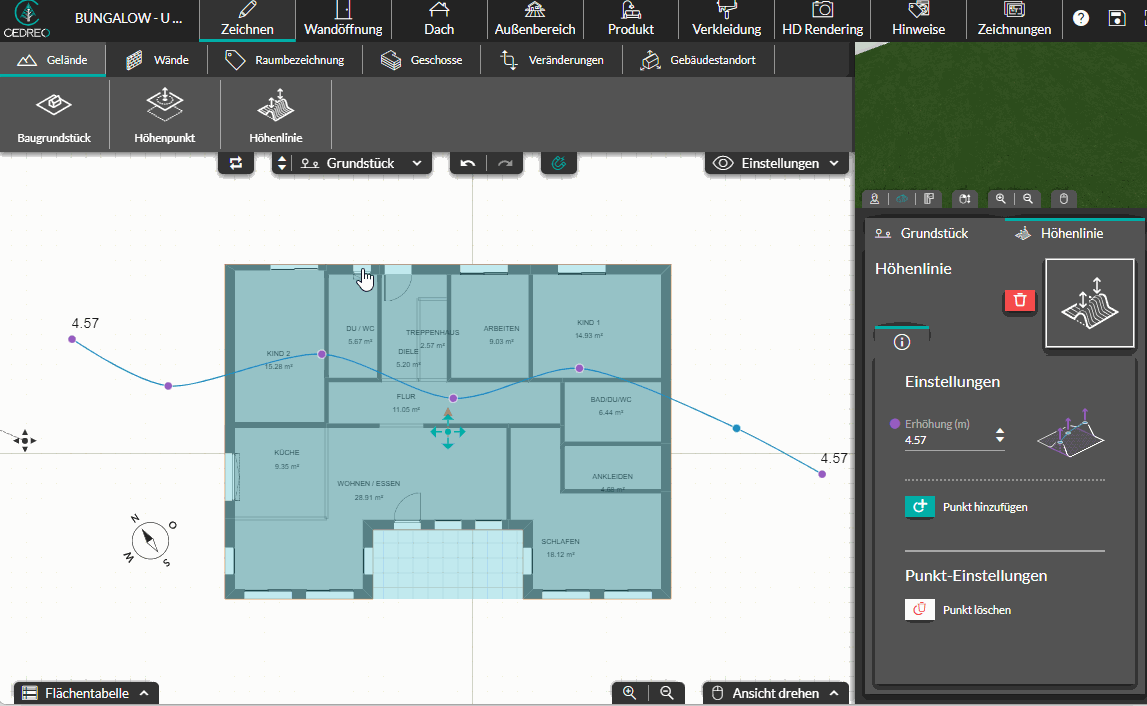The height and width of the screenshot is (706, 1147).
Task: Click Punkt hinzufügen button
Action: coord(966,506)
